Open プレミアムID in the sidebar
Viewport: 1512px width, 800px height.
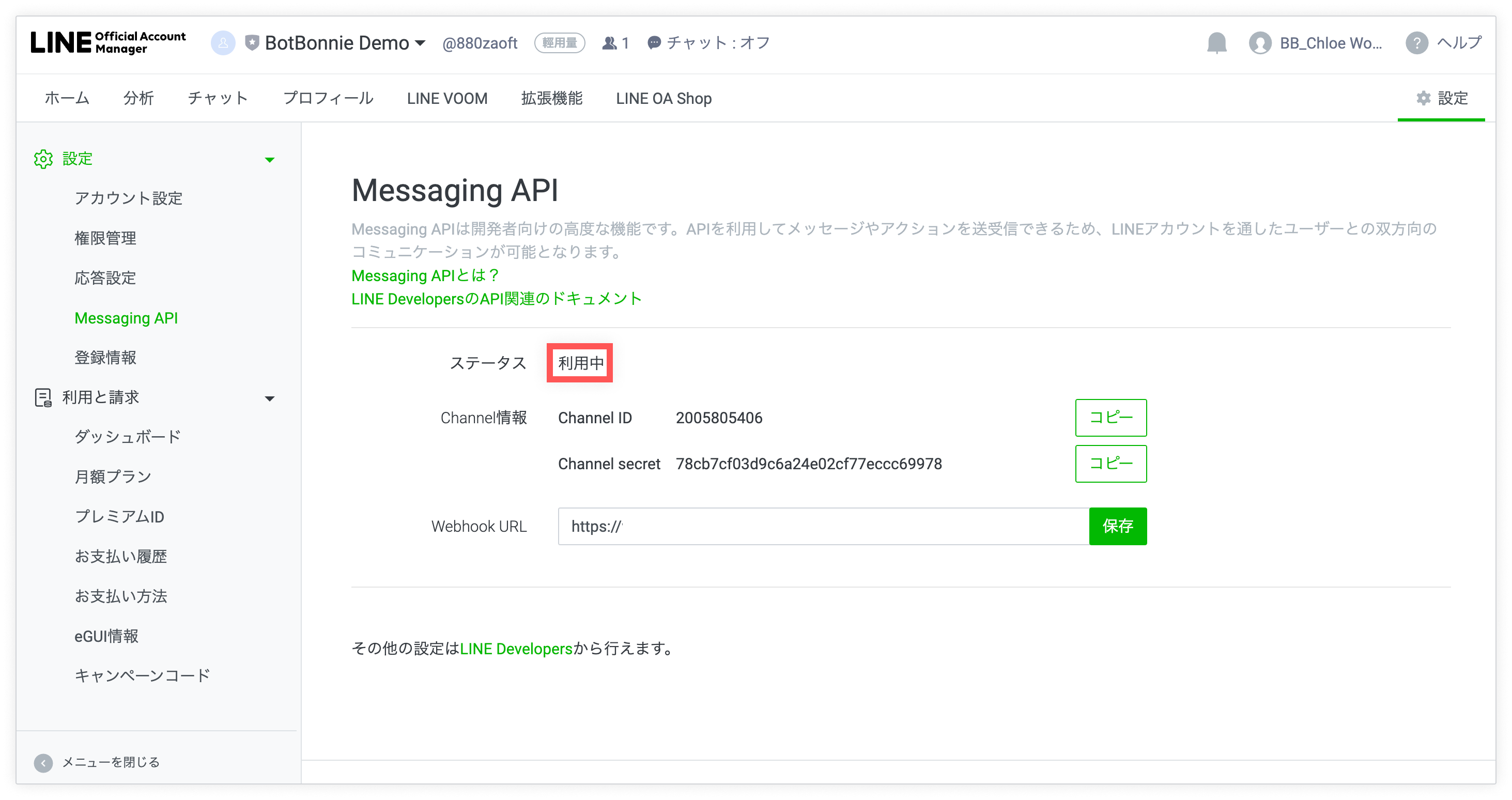pyautogui.click(x=119, y=516)
